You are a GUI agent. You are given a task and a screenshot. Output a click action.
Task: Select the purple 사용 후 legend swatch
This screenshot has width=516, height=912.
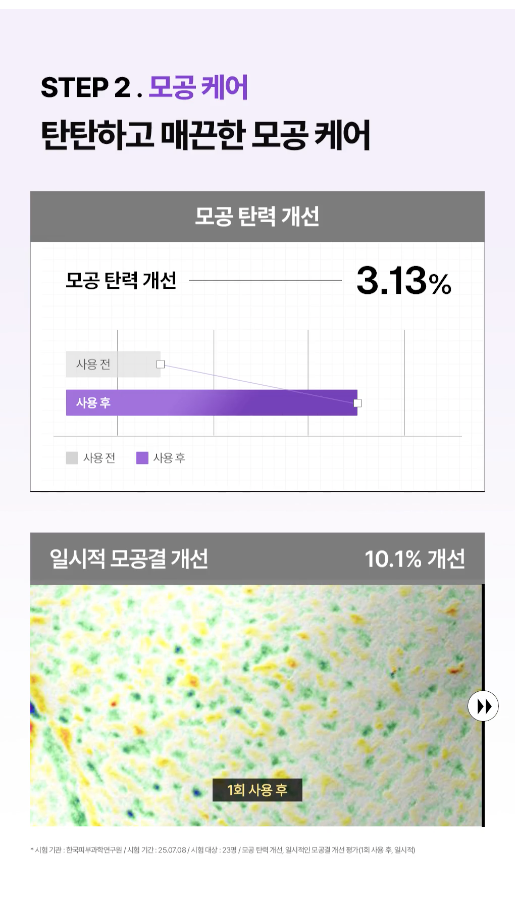tap(142, 458)
